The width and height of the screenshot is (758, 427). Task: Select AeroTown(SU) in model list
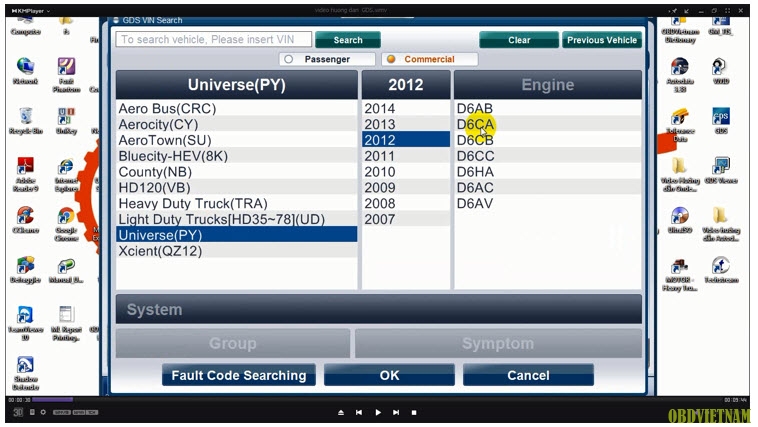coord(236,140)
